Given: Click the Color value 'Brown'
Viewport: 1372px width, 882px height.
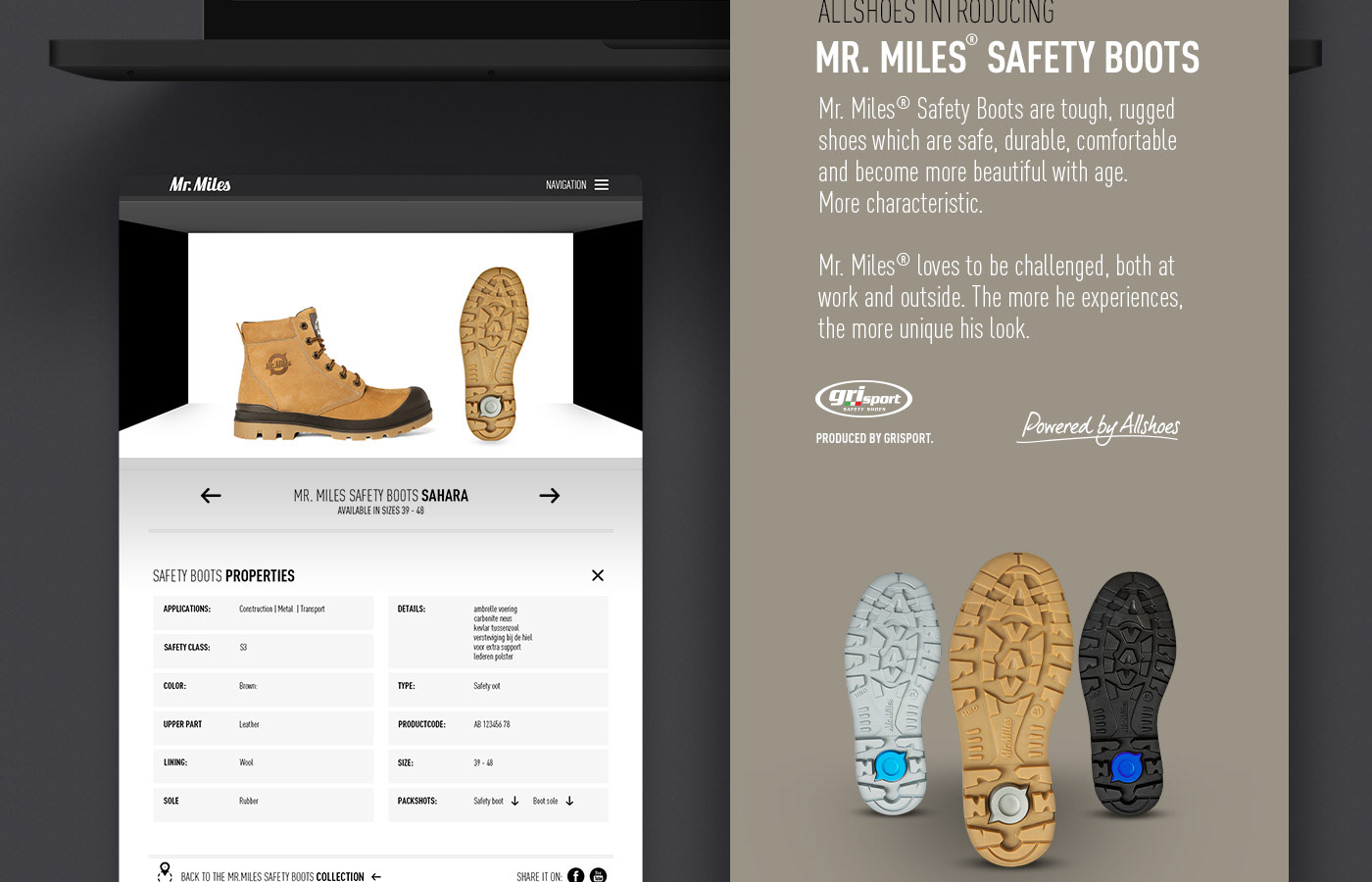Looking at the screenshot, I should point(248,686).
